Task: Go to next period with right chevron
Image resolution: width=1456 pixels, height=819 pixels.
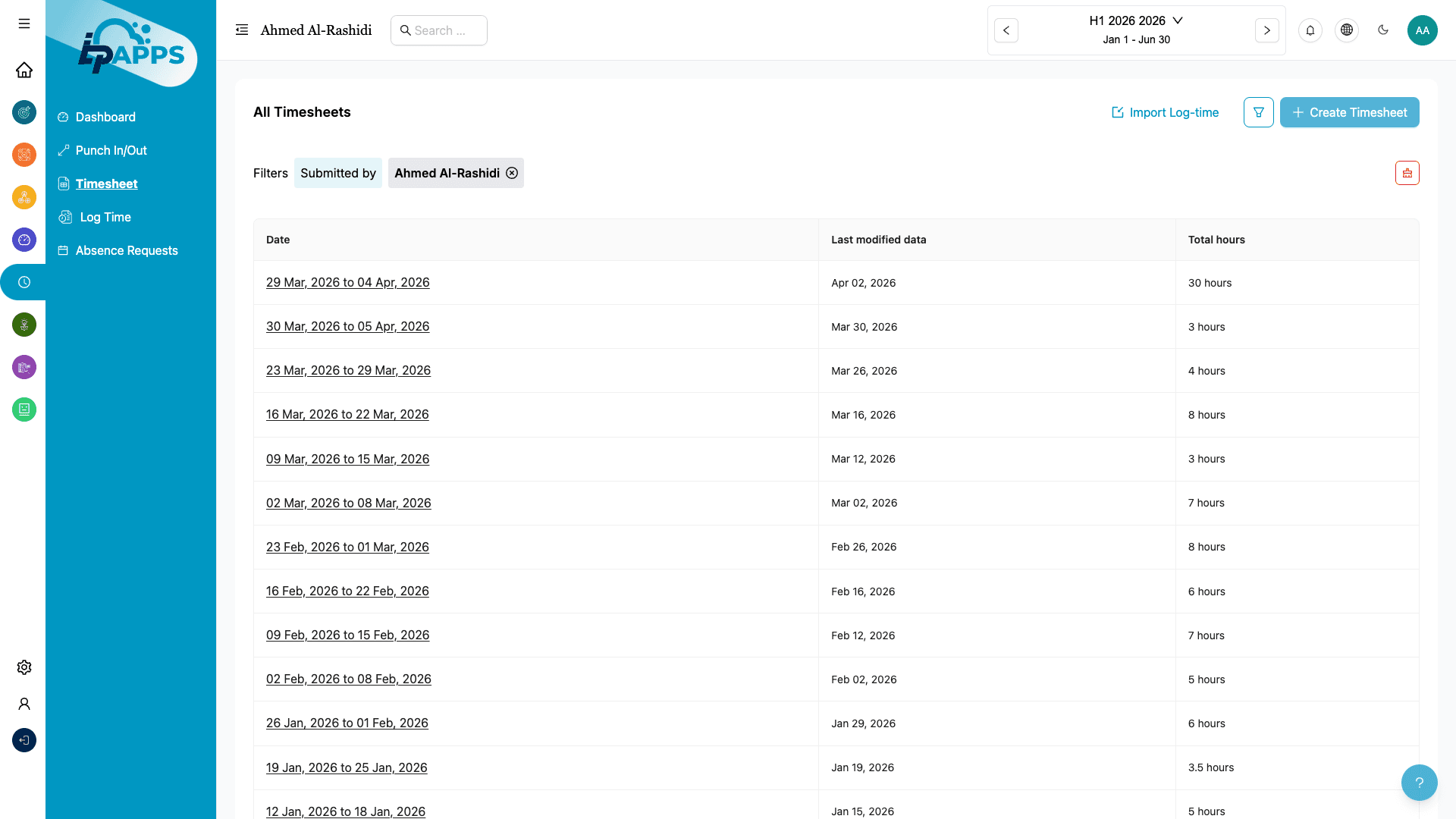Action: tap(1267, 30)
